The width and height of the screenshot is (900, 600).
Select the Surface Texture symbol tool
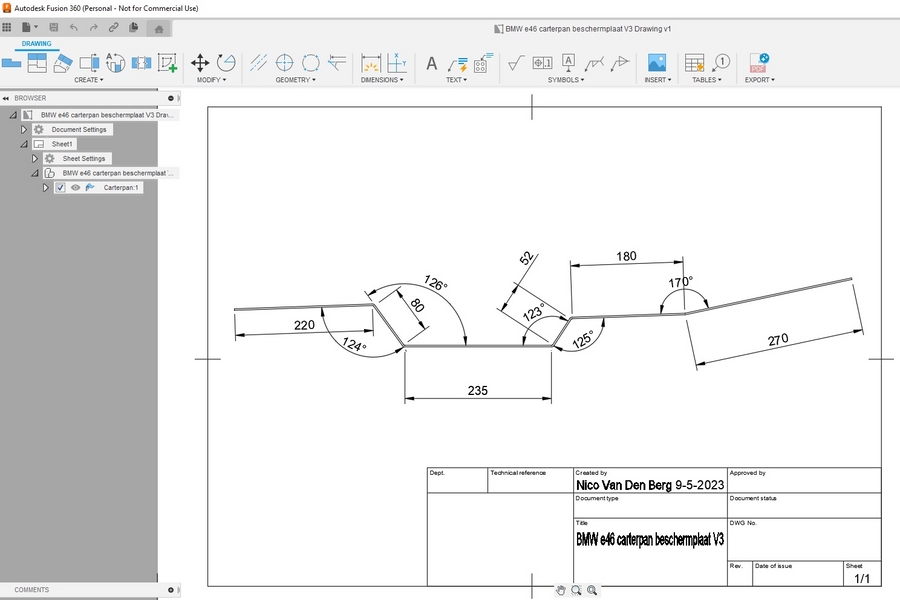516,63
